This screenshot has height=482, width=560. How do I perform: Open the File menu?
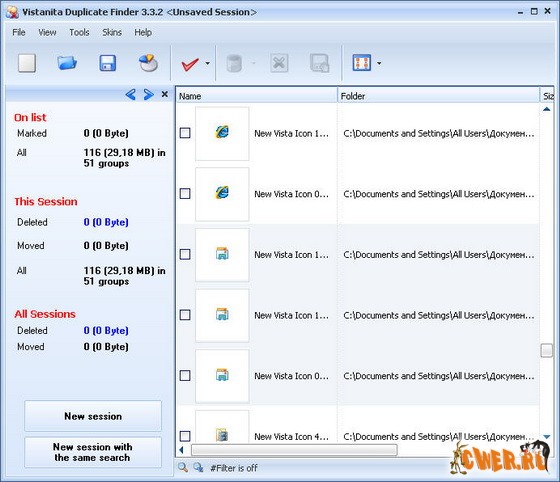point(19,32)
